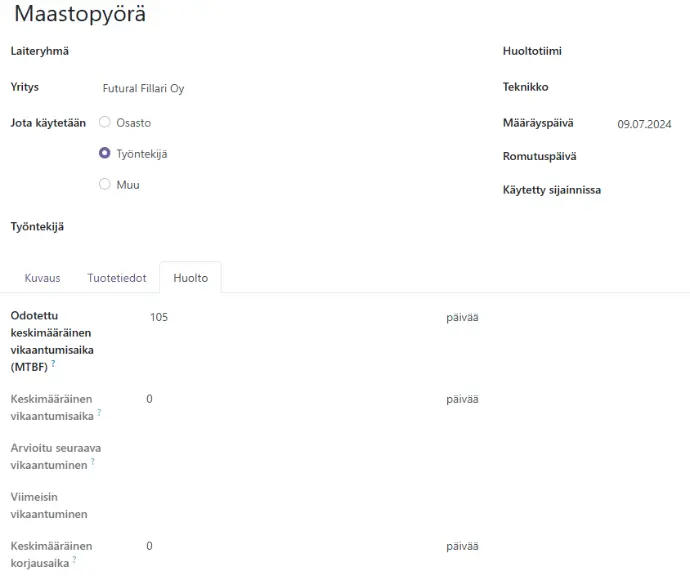Click help icon beside Keskimääräinen korjausaika
The image size is (690, 580).
pyautogui.click(x=74, y=559)
